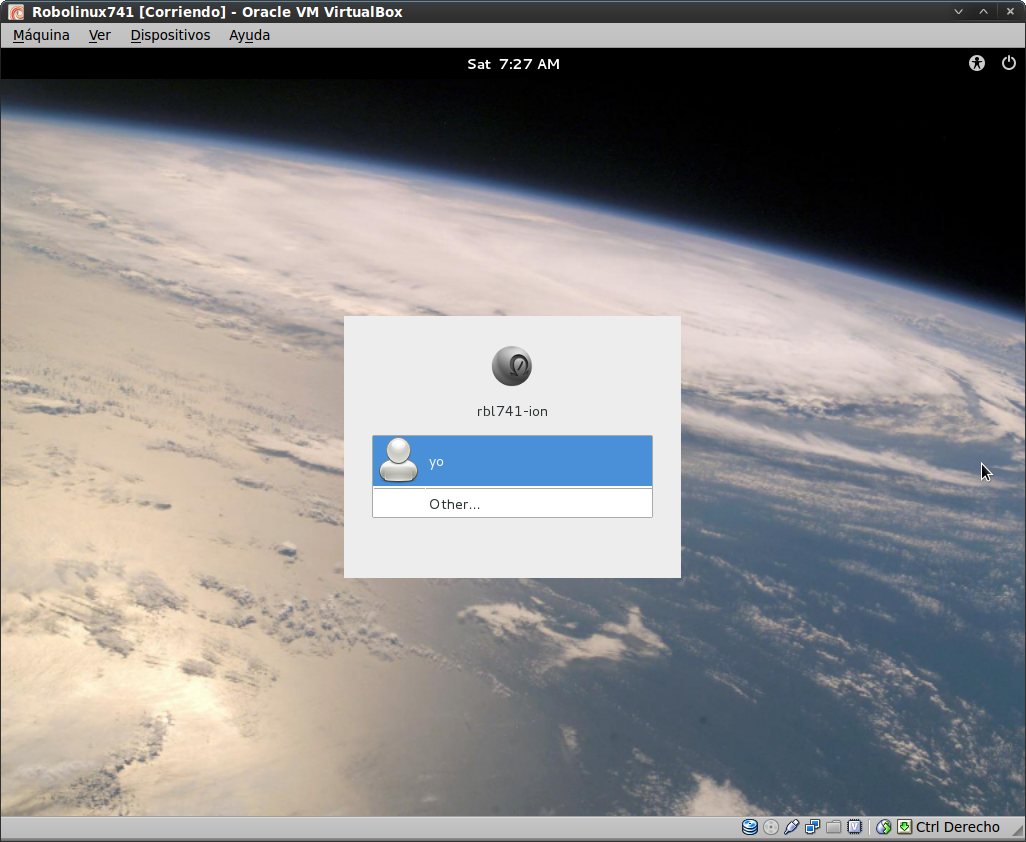The image size is (1026, 842).
Task: Open the power menu in top panel
Action: (x=1008, y=63)
